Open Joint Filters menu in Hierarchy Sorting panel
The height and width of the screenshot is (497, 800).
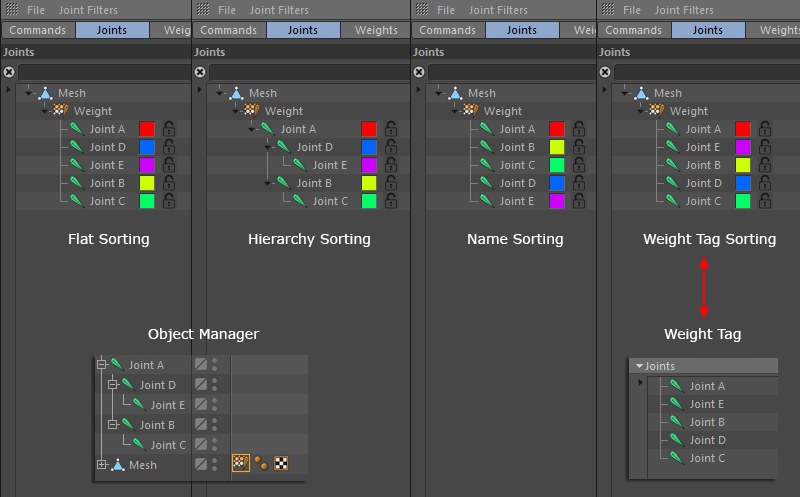coord(279,10)
